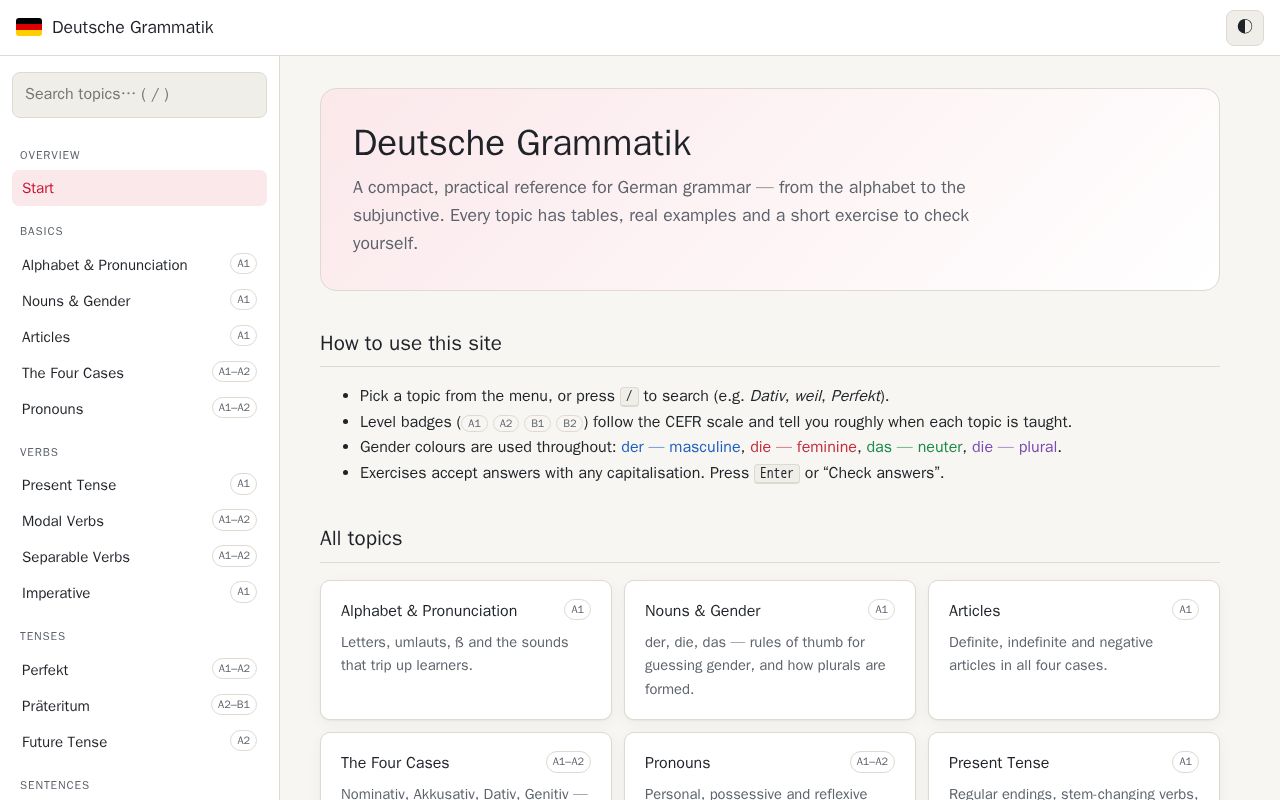
Task: Open Modal Verbs sidebar item
Action: (x=139, y=521)
